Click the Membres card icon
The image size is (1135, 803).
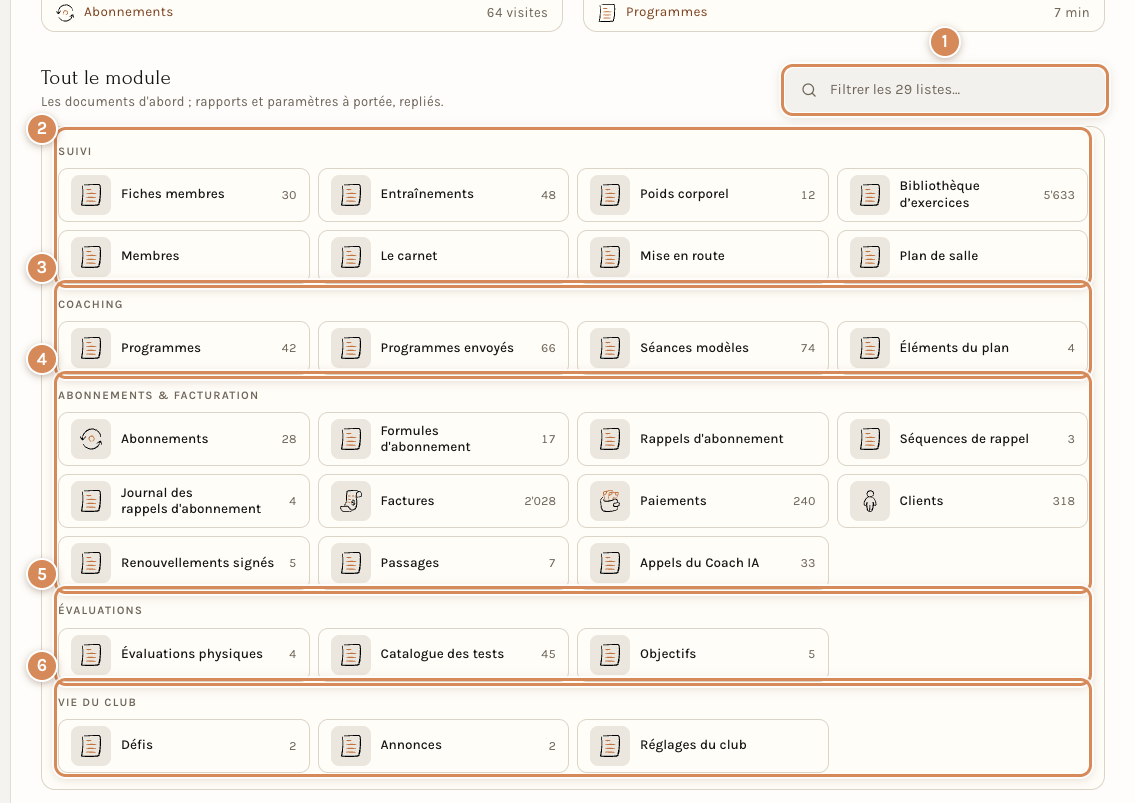(91, 256)
